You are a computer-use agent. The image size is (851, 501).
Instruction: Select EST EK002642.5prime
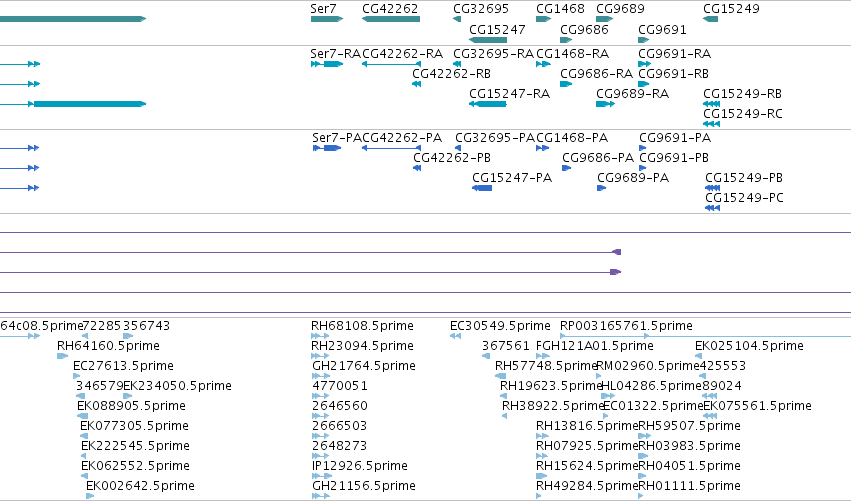[x=140, y=486]
